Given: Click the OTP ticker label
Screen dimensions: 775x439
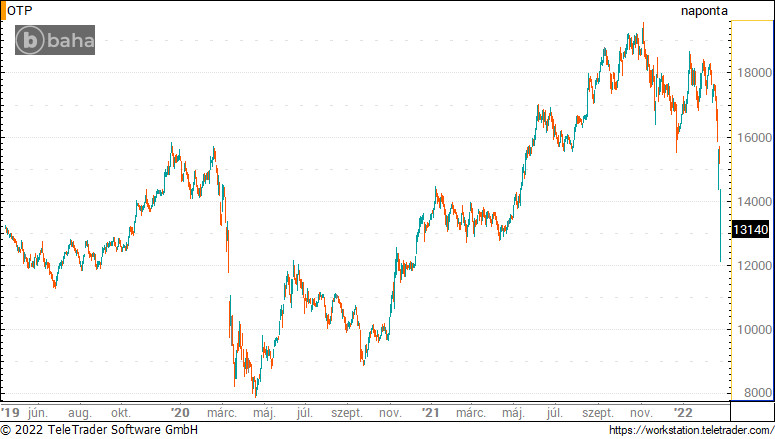Looking at the screenshot, I should [x=20, y=11].
